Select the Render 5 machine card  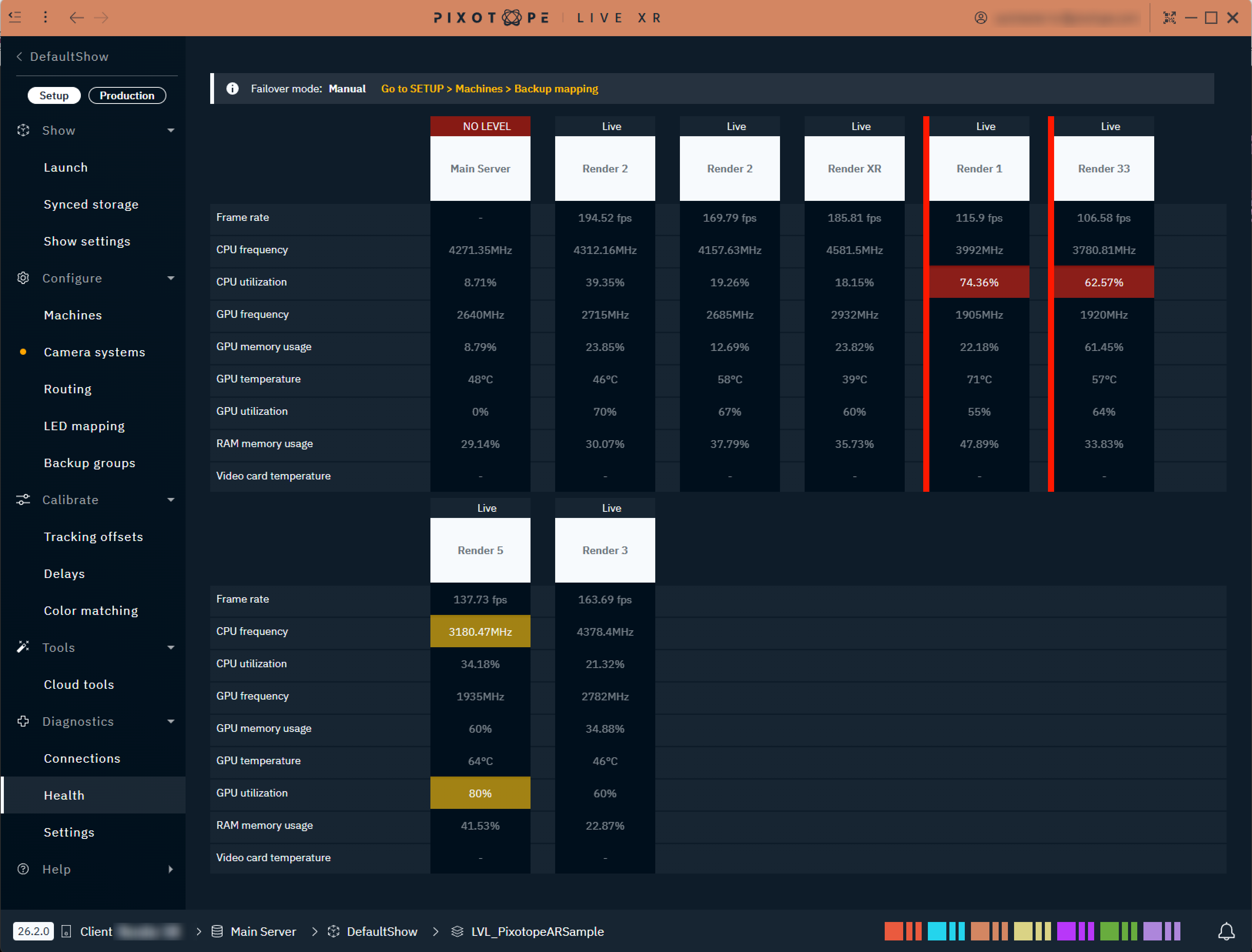pos(480,550)
